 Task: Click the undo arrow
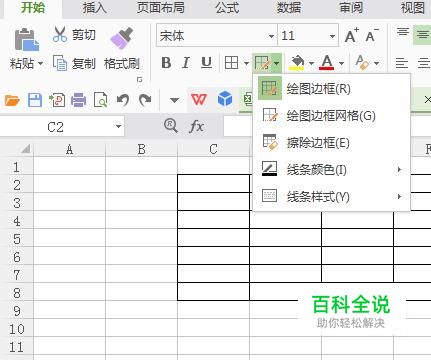tap(123, 100)
